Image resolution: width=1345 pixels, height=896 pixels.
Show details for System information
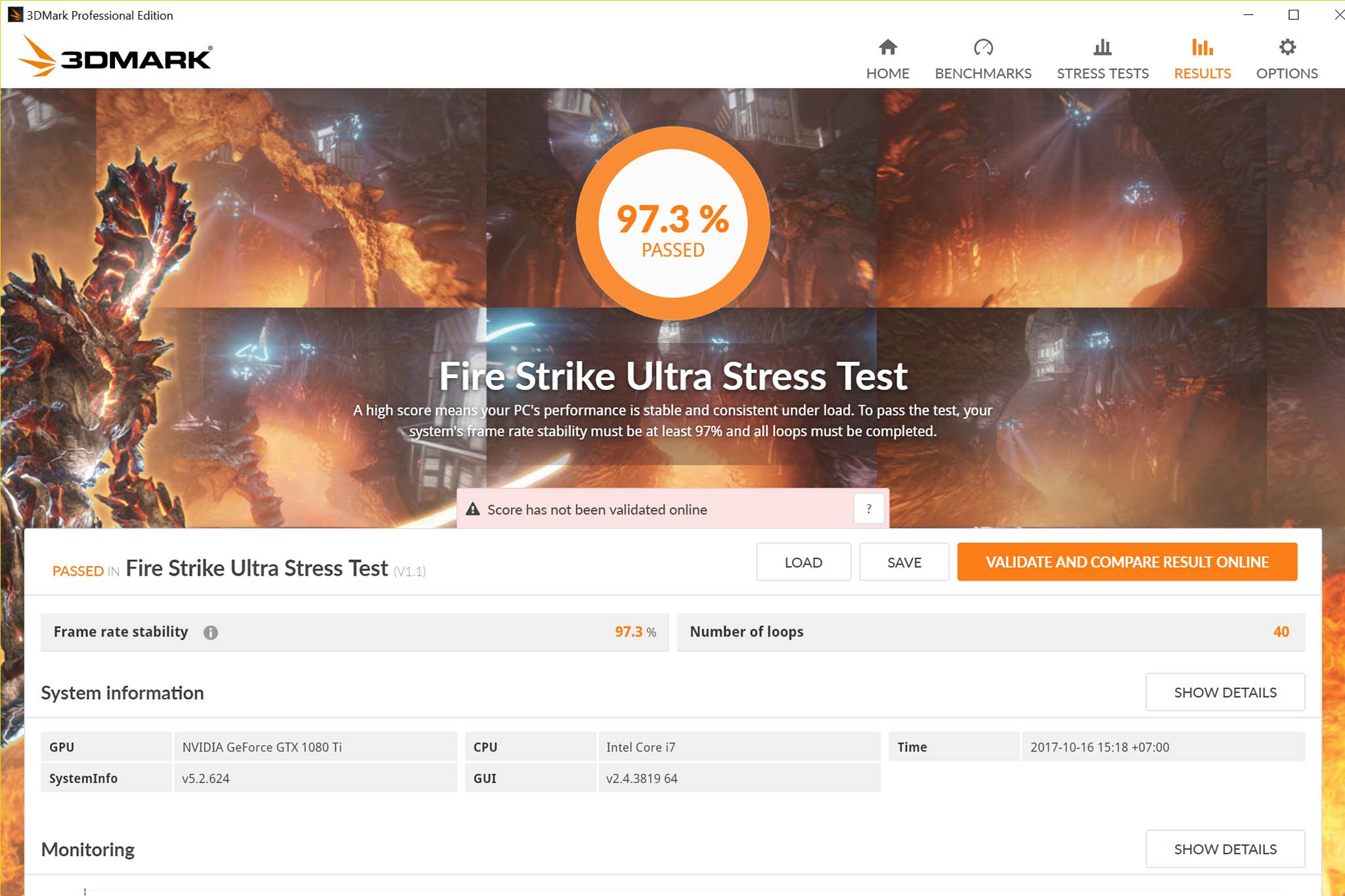point(1225,693)
